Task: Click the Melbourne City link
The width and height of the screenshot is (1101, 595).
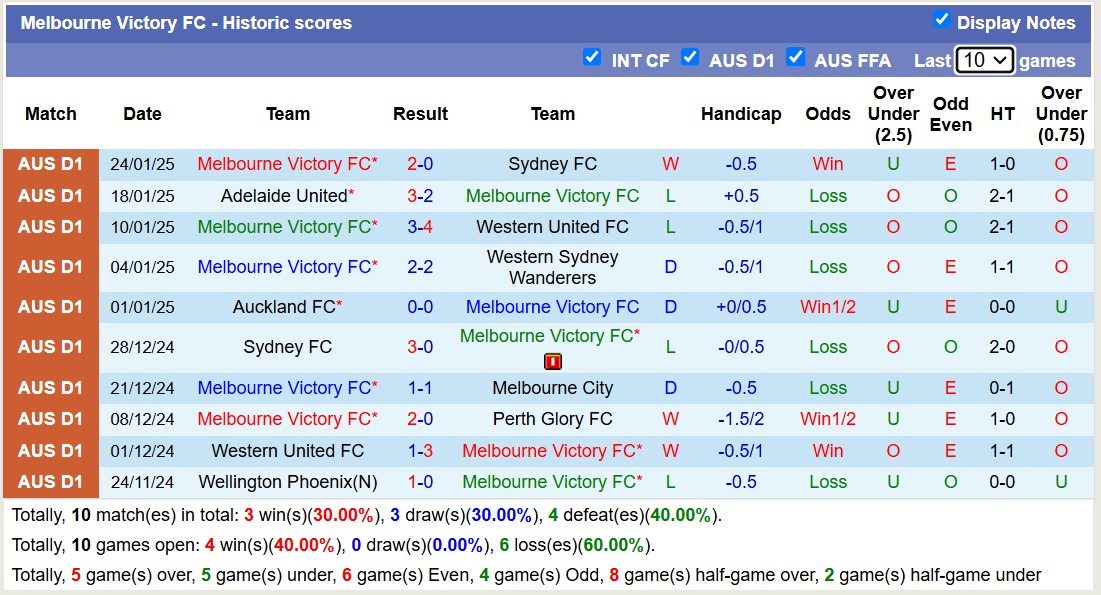Action: (x=553, y=388)
